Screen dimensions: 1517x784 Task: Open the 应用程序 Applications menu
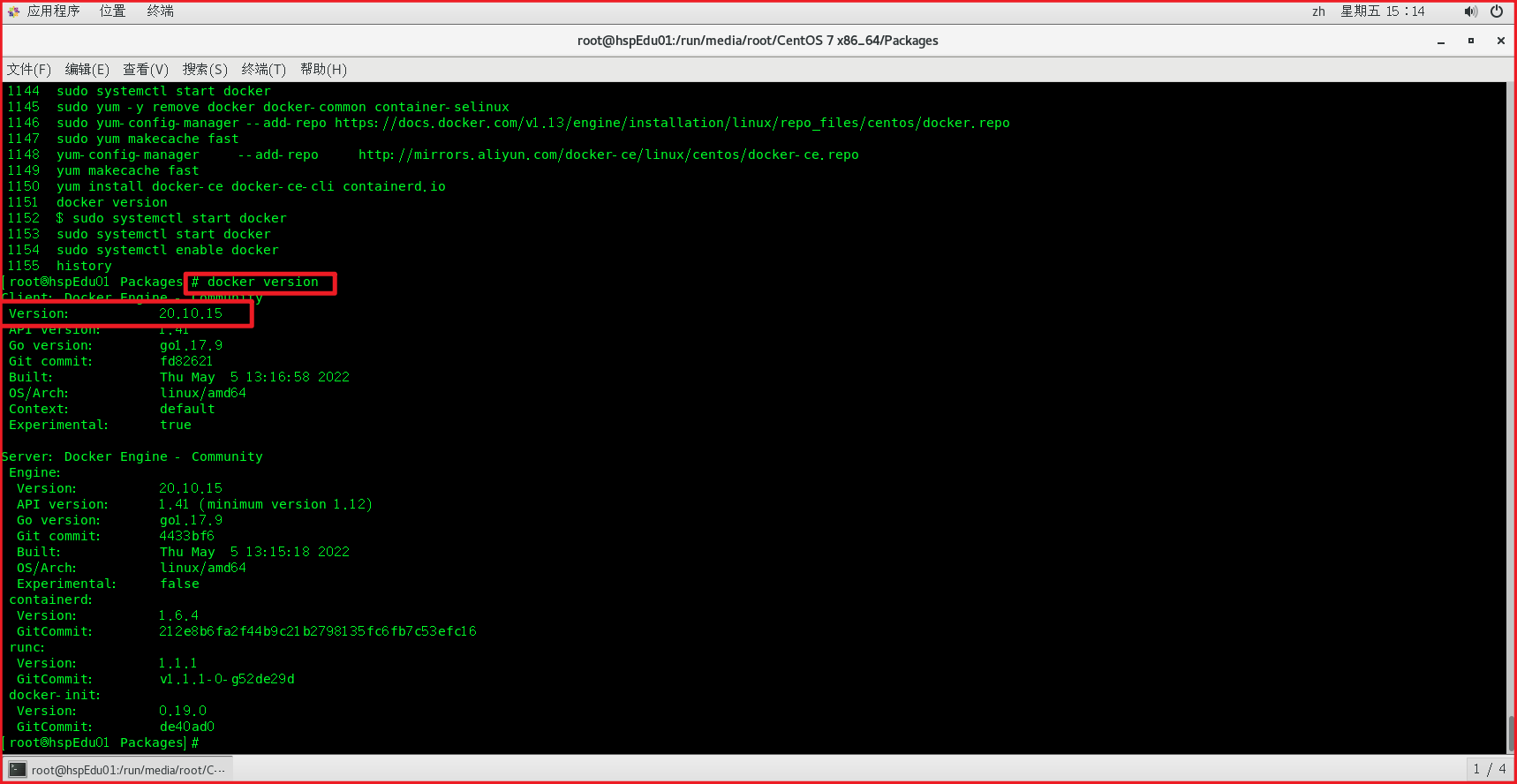tap(54, 11)
